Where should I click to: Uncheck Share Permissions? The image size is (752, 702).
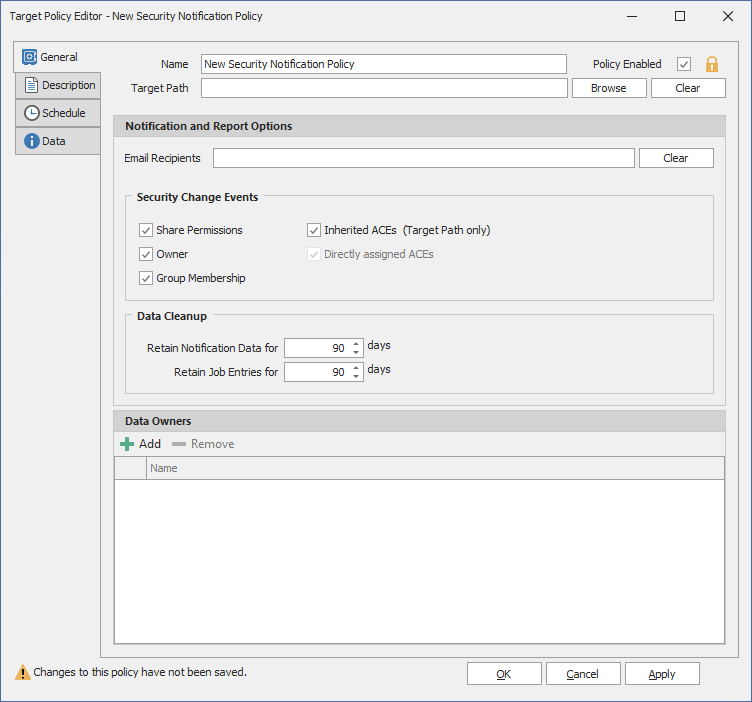tap(146, 230)
